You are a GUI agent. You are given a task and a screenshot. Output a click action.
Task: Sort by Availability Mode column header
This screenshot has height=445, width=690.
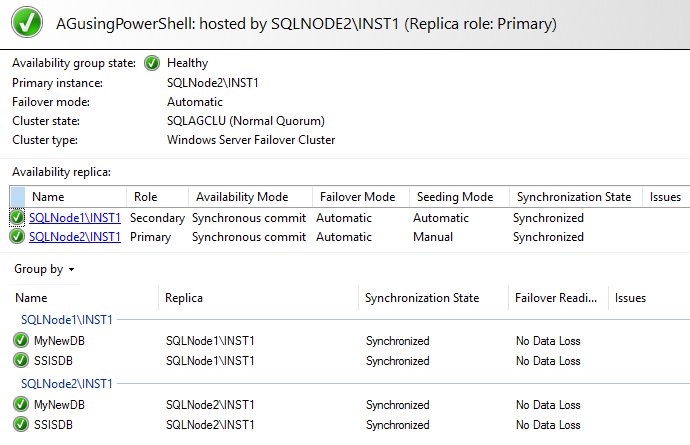[242, 197]
